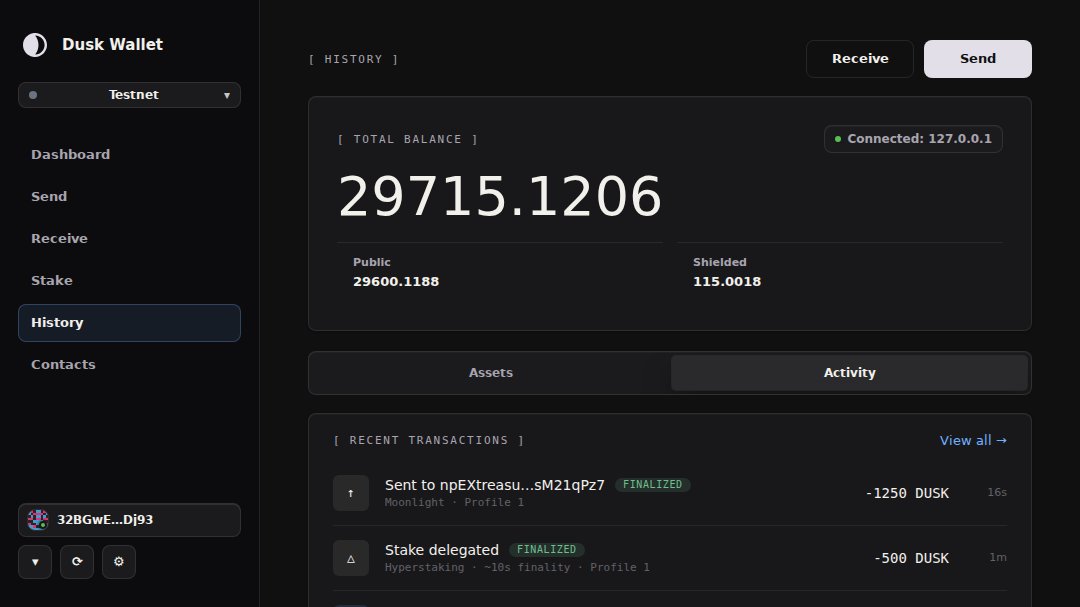Click the 16s timestamp
This screenshot has height=607, width=1080.
(x=997, y=492)
